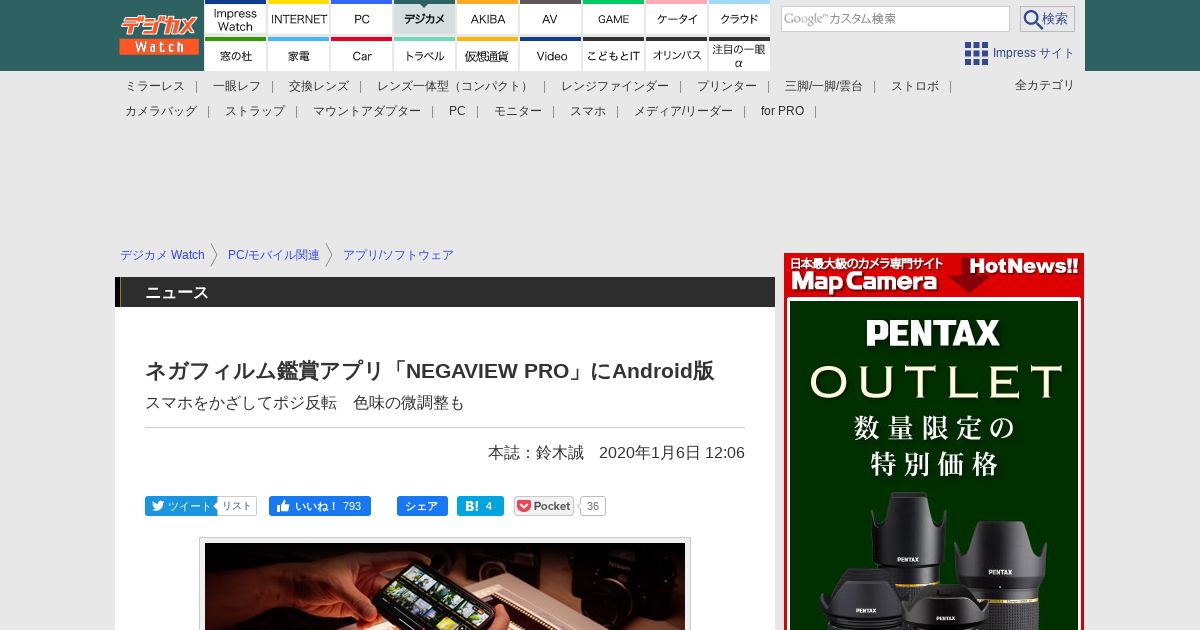Open the 仮想通貨 Watch tab
1200x630 pixels.
pos(488,55)
